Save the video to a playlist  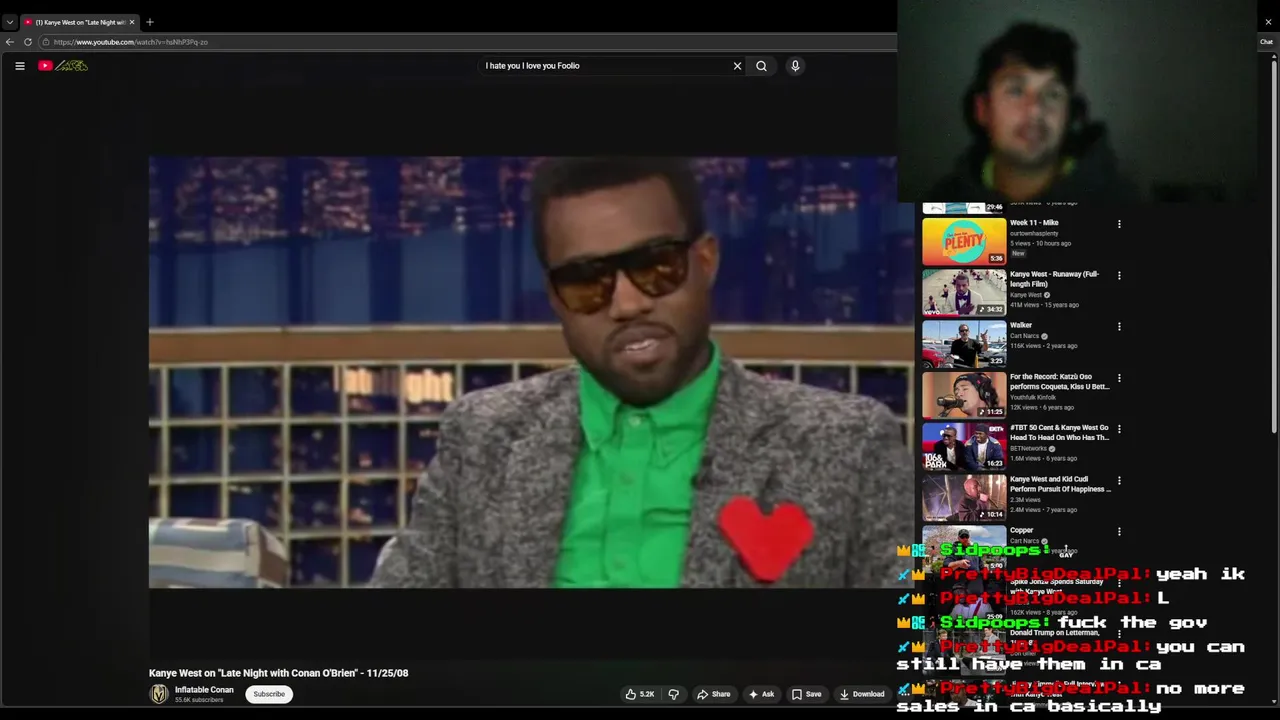(807, 694)
